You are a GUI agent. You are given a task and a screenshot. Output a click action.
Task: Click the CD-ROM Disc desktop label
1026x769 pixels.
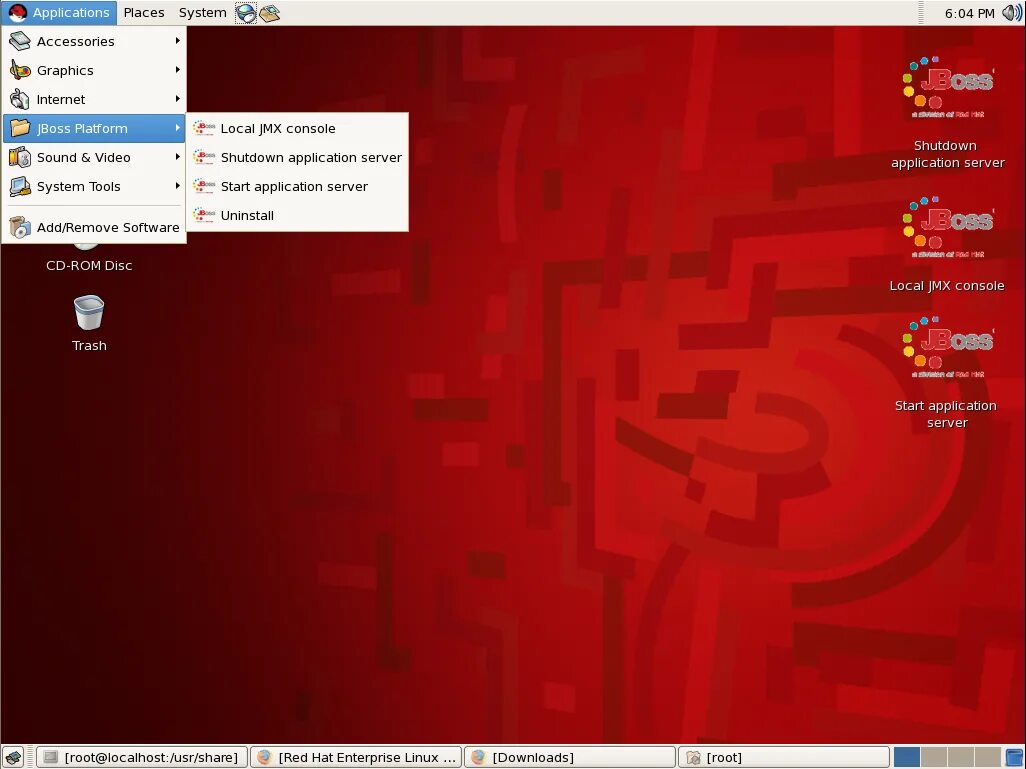pyautogui.click(x=89, y=265)
